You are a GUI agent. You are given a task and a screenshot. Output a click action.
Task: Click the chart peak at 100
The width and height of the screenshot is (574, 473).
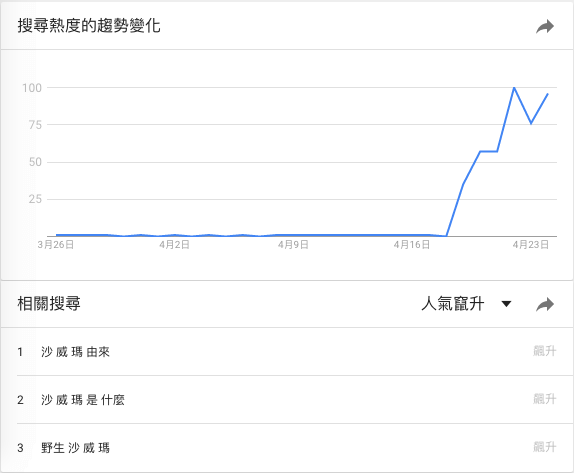[514, 88]
